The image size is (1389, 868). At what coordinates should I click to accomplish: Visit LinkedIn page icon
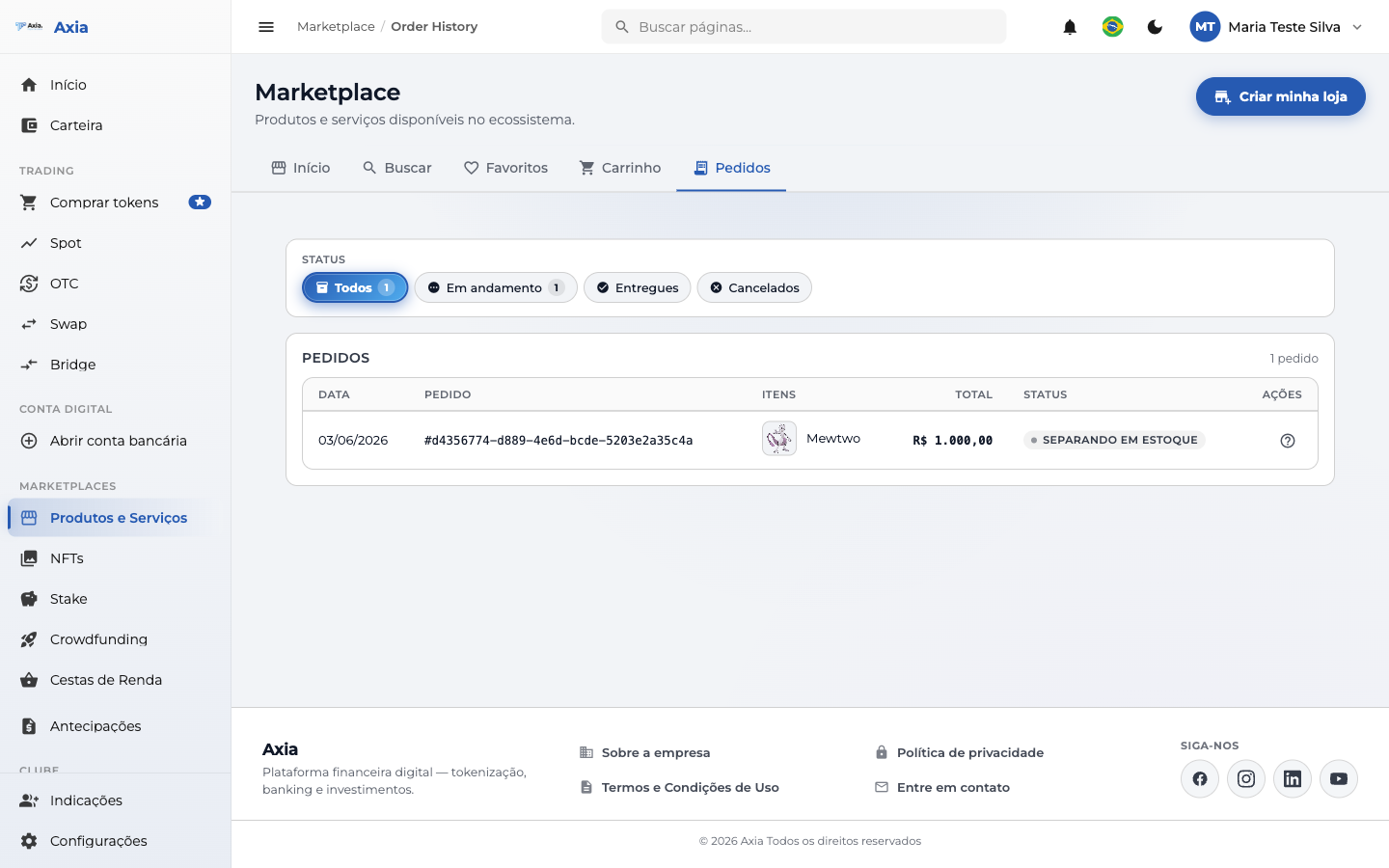[x=1293, y=779]
